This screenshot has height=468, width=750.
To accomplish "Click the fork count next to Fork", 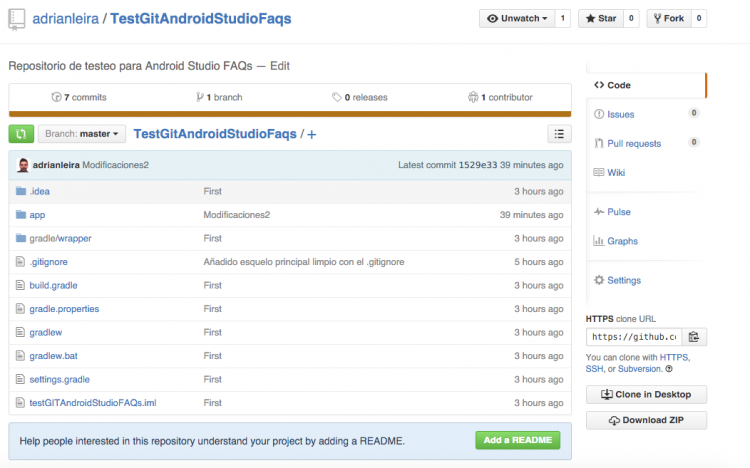I will (x=699, y=19).
